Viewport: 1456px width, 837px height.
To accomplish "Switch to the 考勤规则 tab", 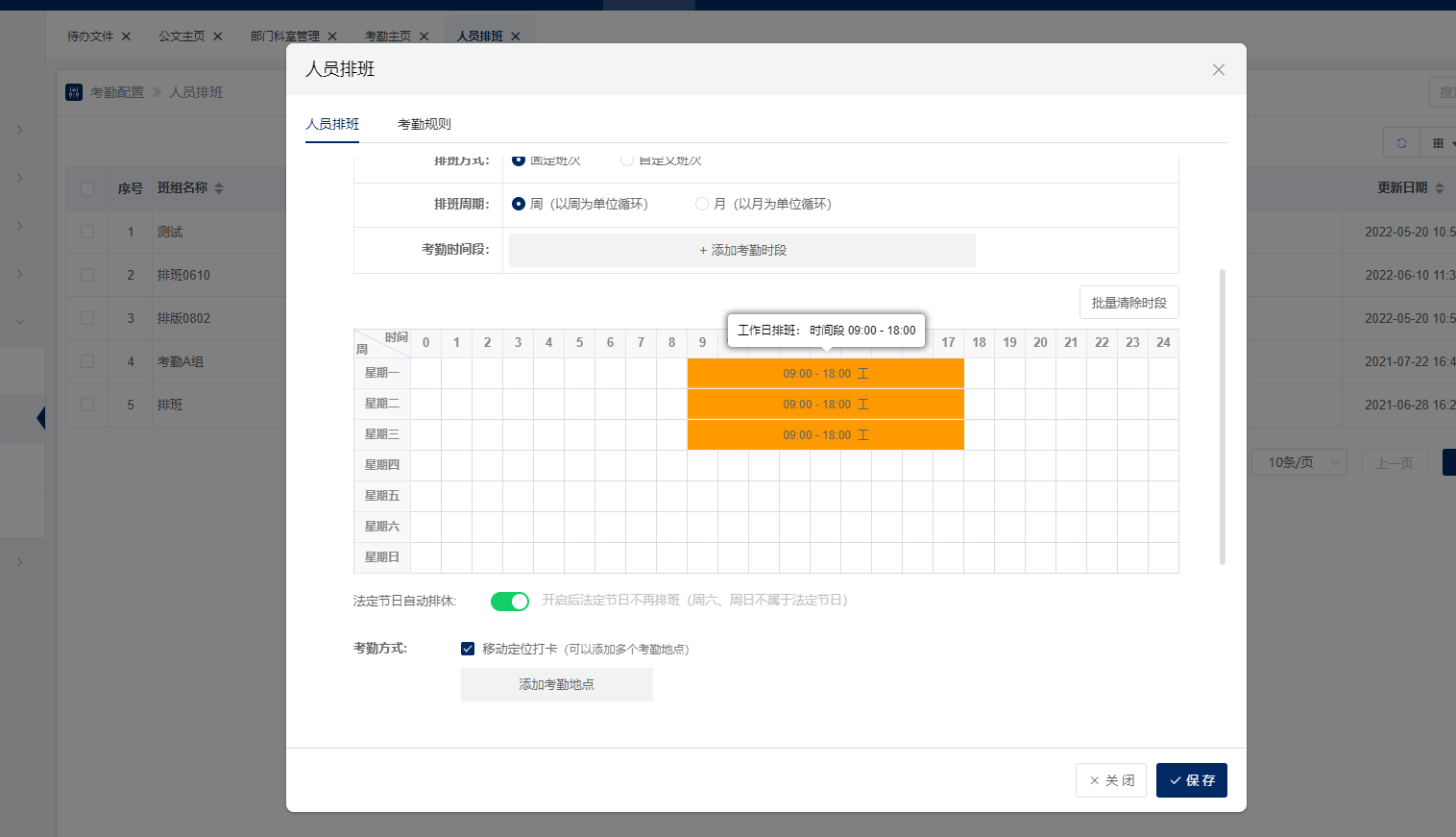I will tap(424, 124).
